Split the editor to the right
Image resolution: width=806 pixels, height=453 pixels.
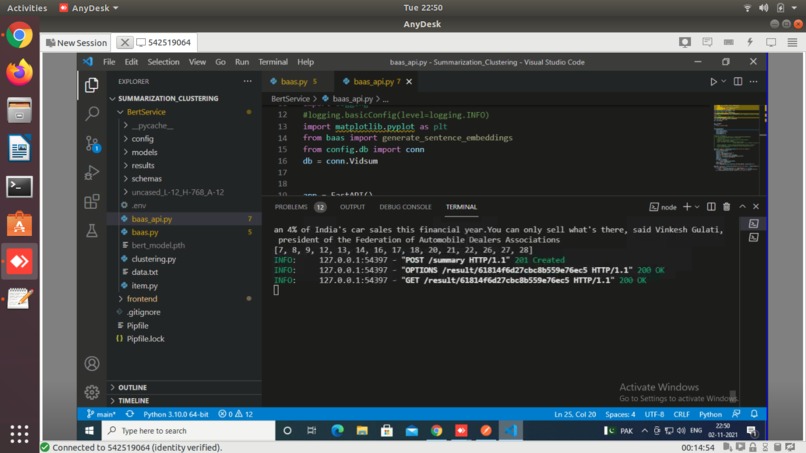(738, 81)
